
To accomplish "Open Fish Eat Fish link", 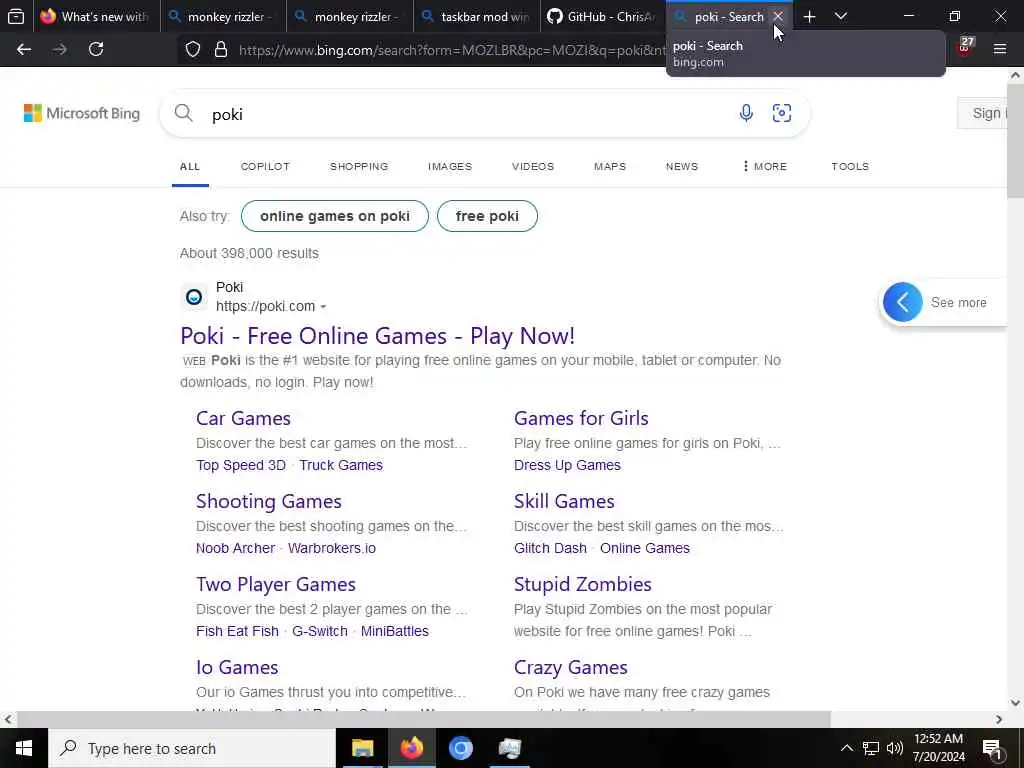I will point(237,631).
